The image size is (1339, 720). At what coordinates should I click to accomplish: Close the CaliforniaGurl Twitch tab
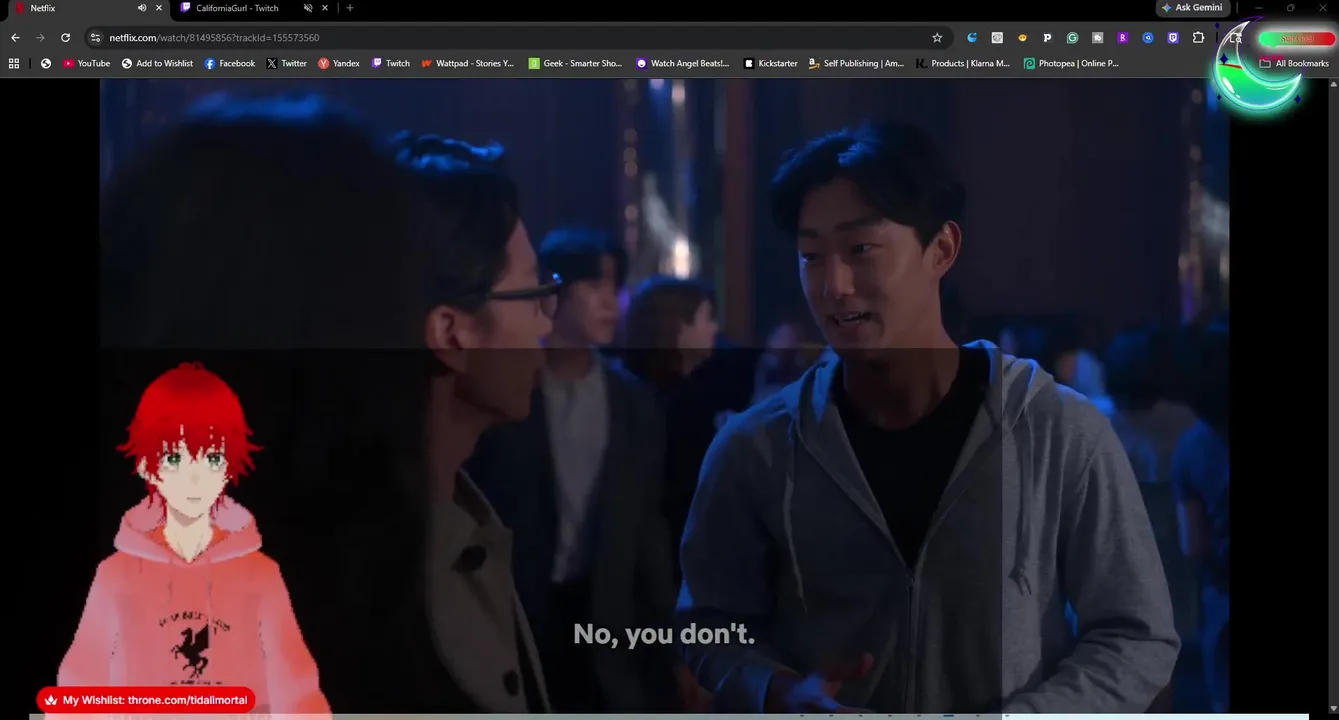click(325, 8)
